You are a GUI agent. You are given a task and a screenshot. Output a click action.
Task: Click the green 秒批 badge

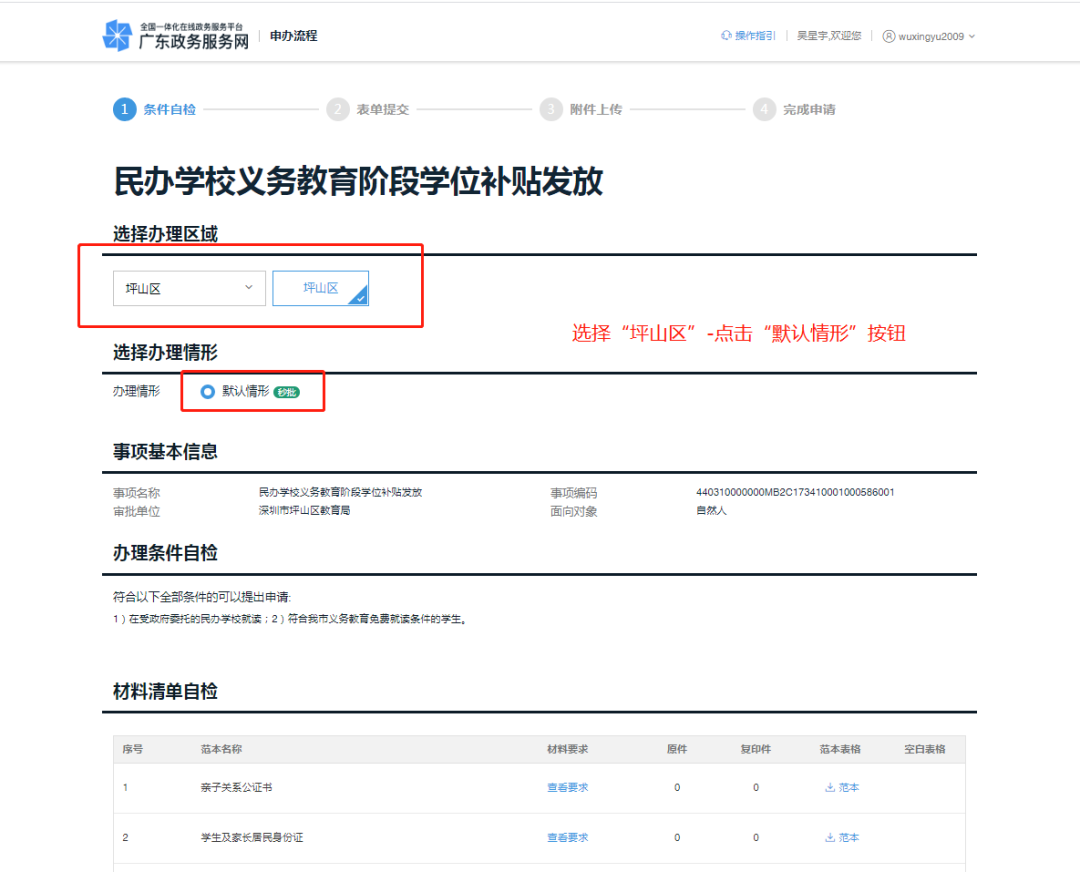pyautogui.click(x=287, y=392)
